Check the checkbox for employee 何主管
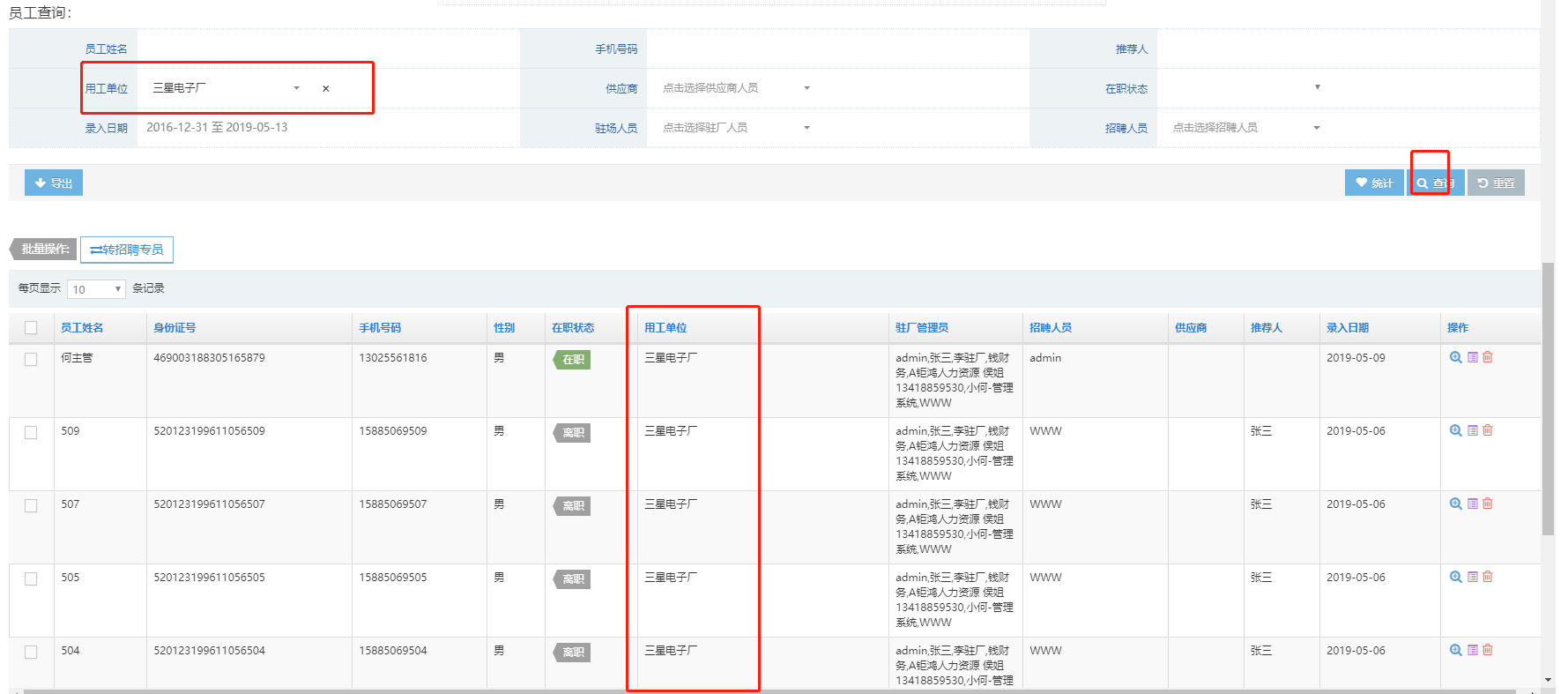 (31, 360)
